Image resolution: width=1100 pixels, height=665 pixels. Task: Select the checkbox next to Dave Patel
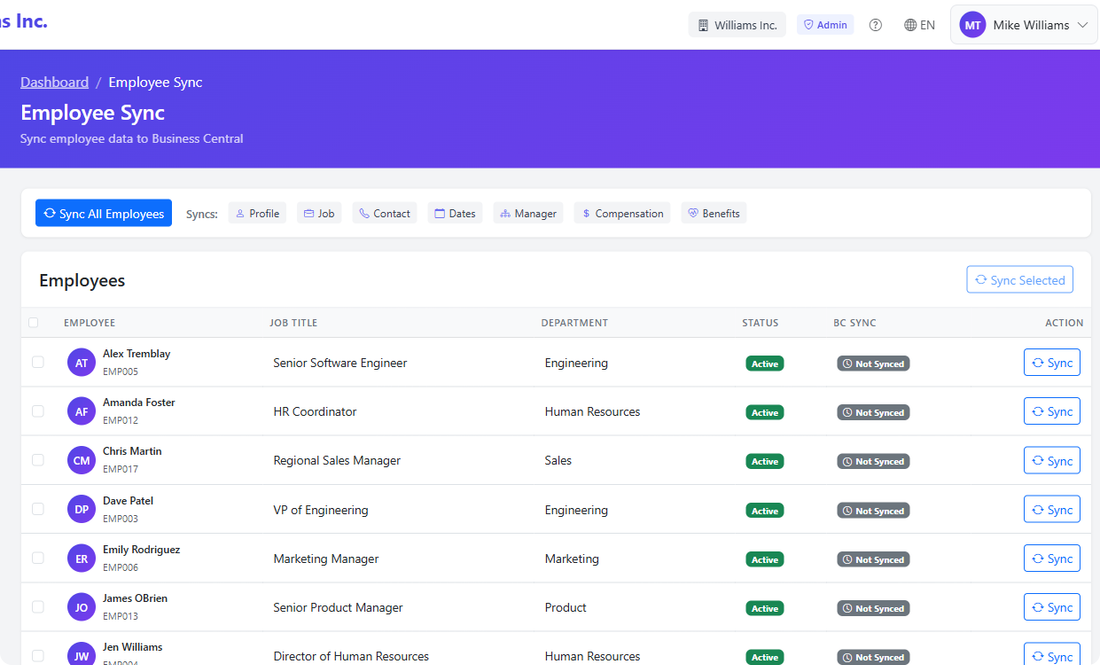point(37,508)
